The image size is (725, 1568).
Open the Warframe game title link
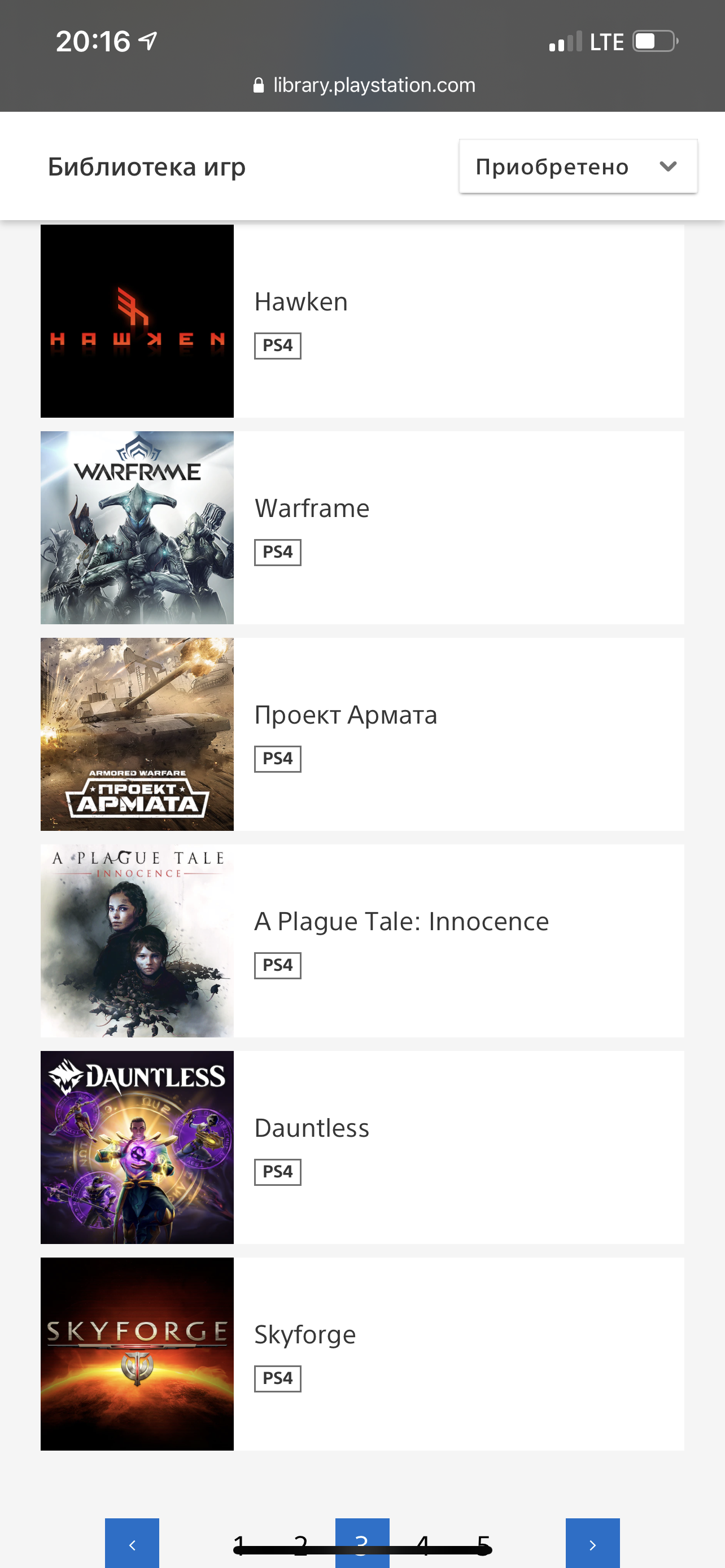pyautogui.click(x=312, y=508)
